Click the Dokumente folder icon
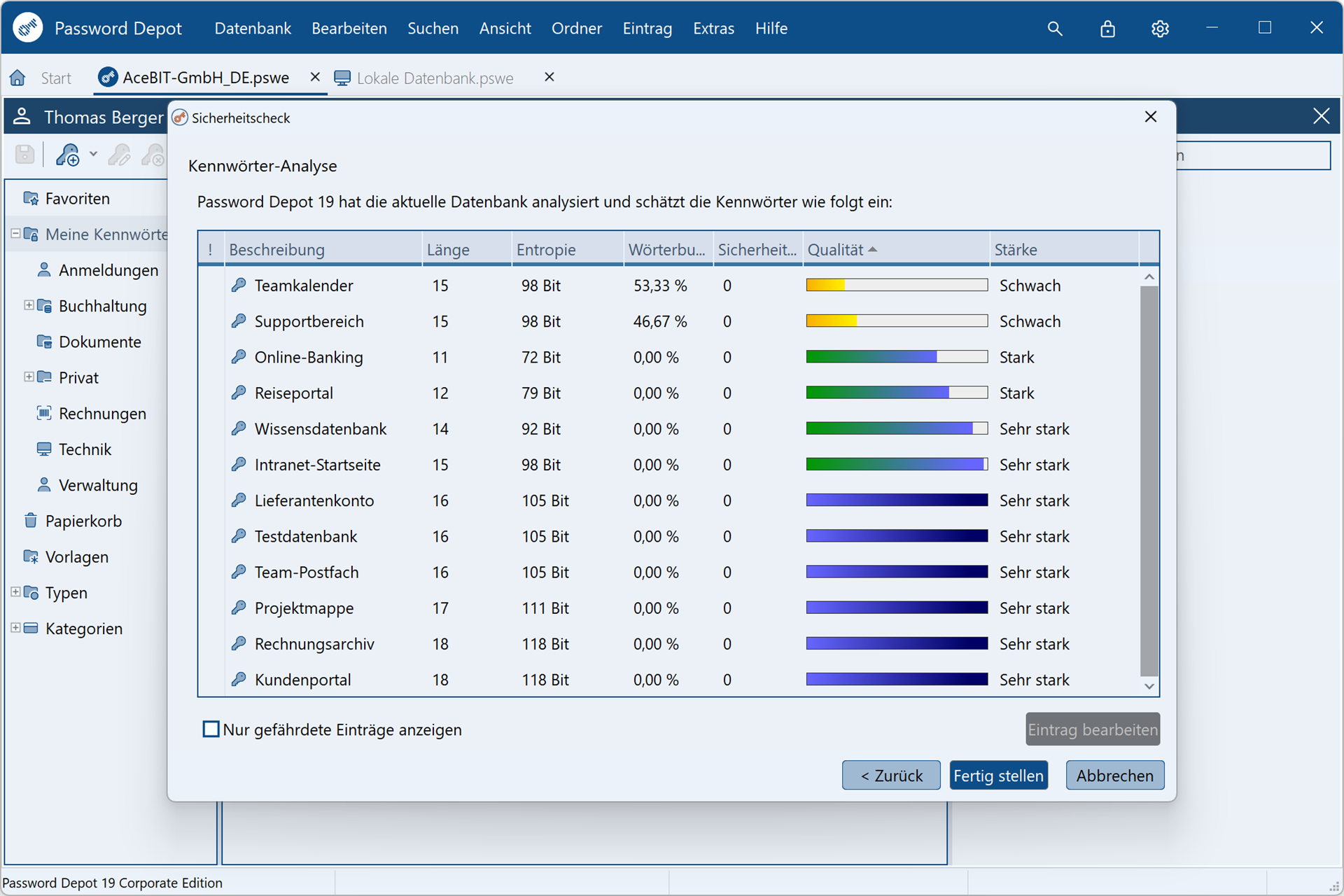Screen dimensions: 1344x896 44,342
